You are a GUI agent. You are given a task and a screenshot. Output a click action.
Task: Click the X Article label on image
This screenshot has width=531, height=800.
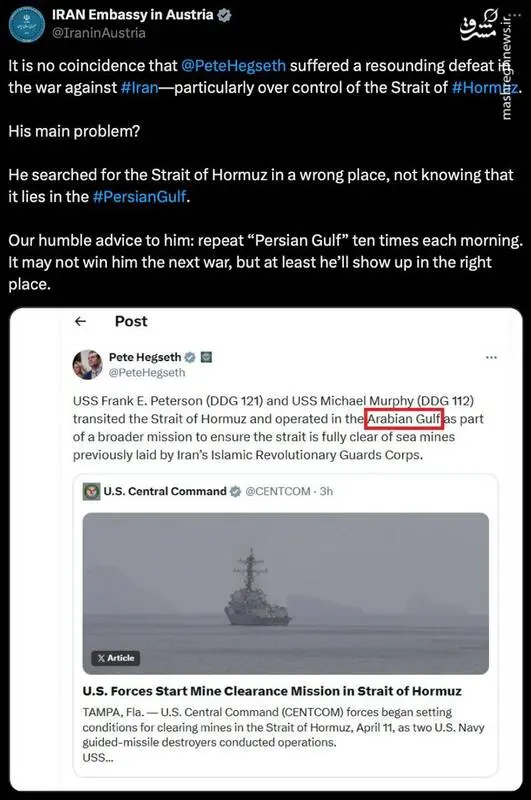[116, 658]
